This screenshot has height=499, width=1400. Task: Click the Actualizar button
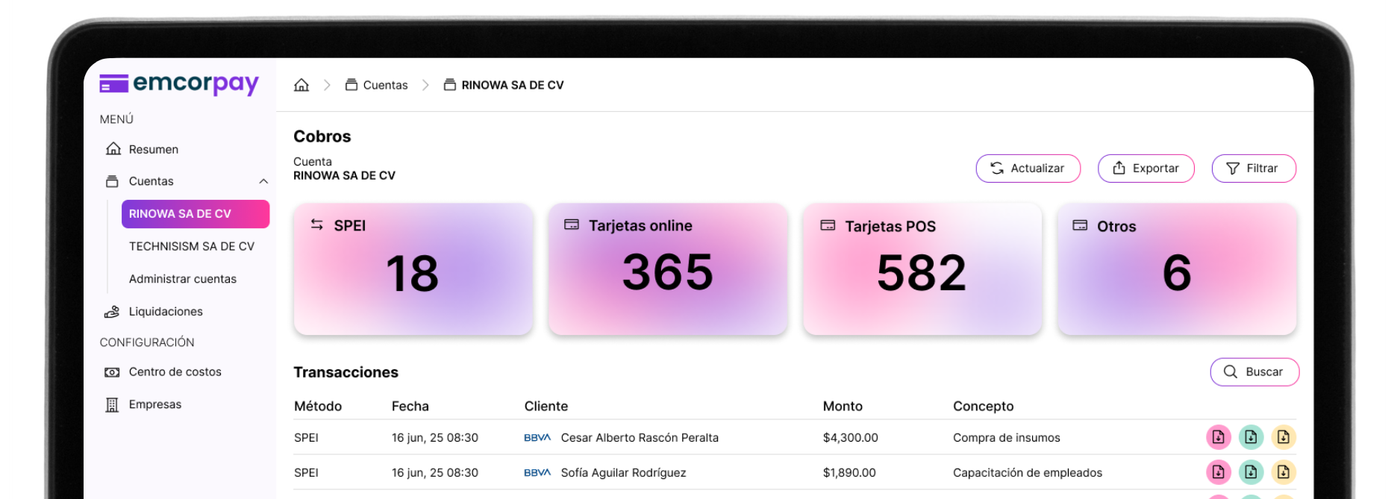pyautogui.click(x=1028, y=168)
